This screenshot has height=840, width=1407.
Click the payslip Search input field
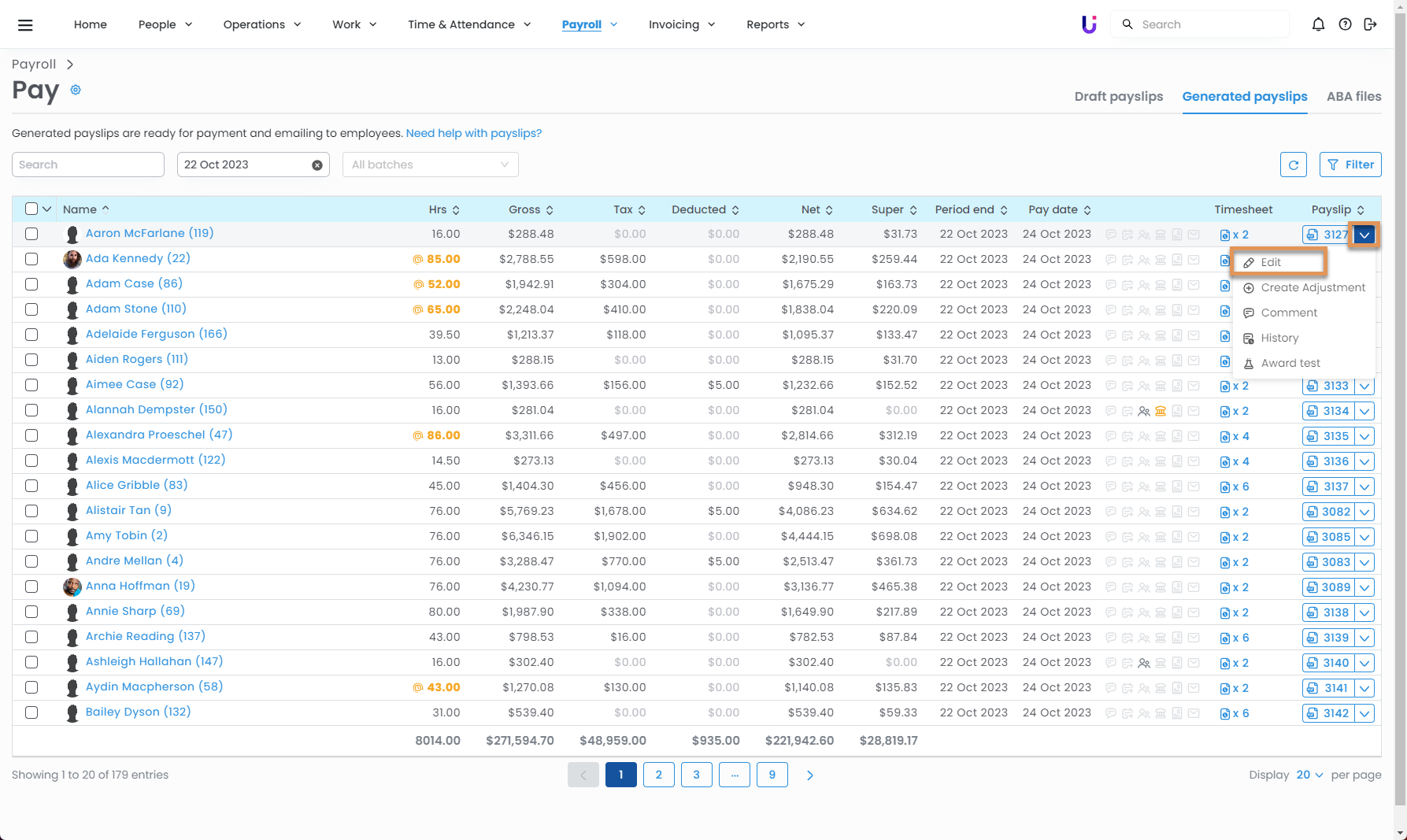[x=87, y=165]
